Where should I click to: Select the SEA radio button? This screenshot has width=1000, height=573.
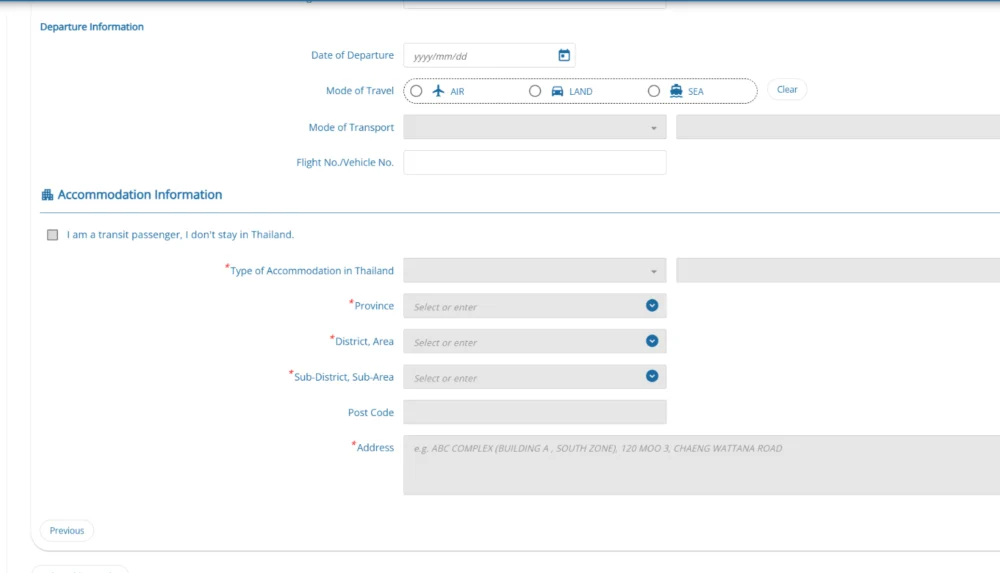click(x=654, y=91)
